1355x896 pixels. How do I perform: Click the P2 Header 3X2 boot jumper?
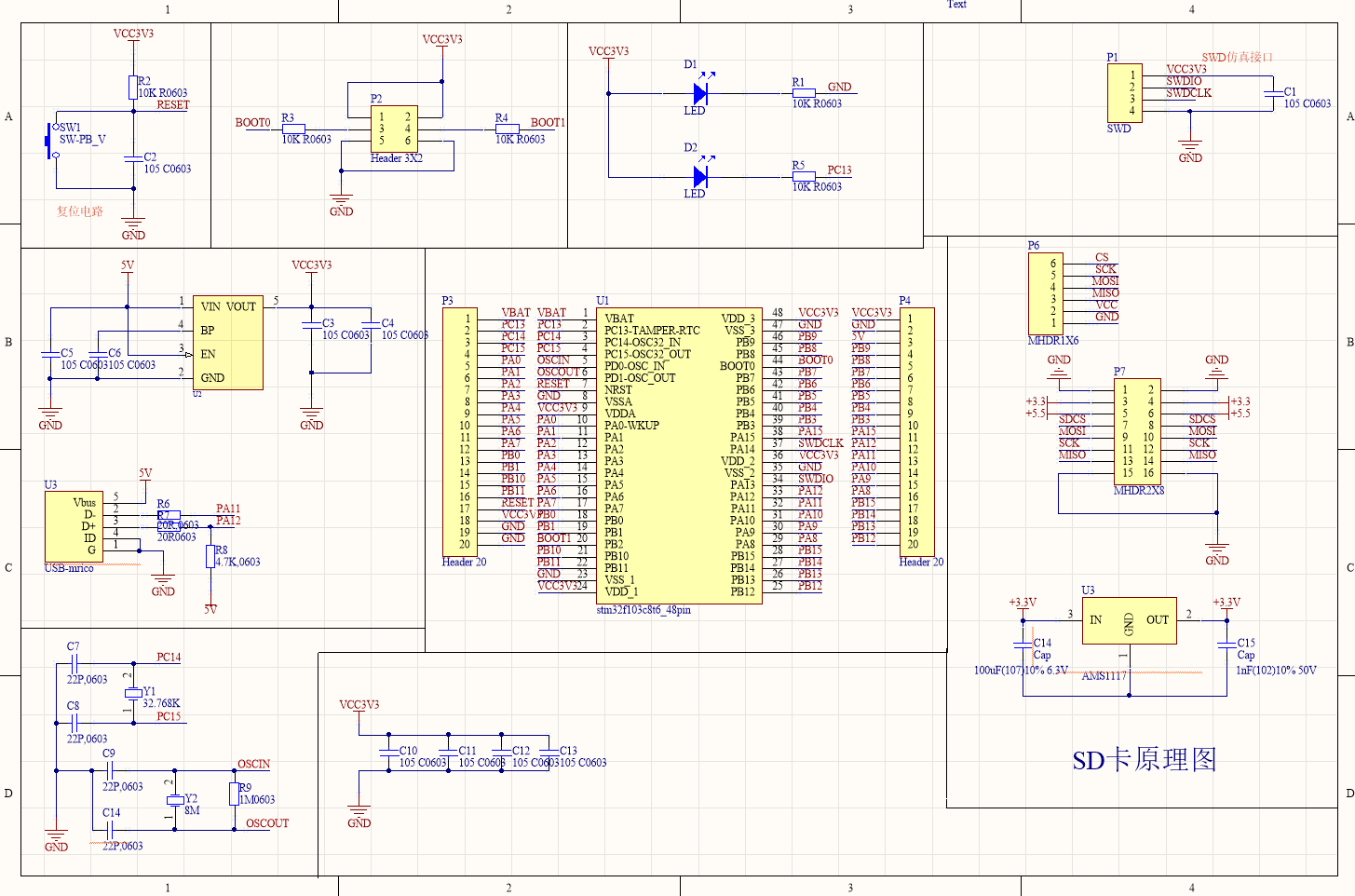tap(395, 130)
